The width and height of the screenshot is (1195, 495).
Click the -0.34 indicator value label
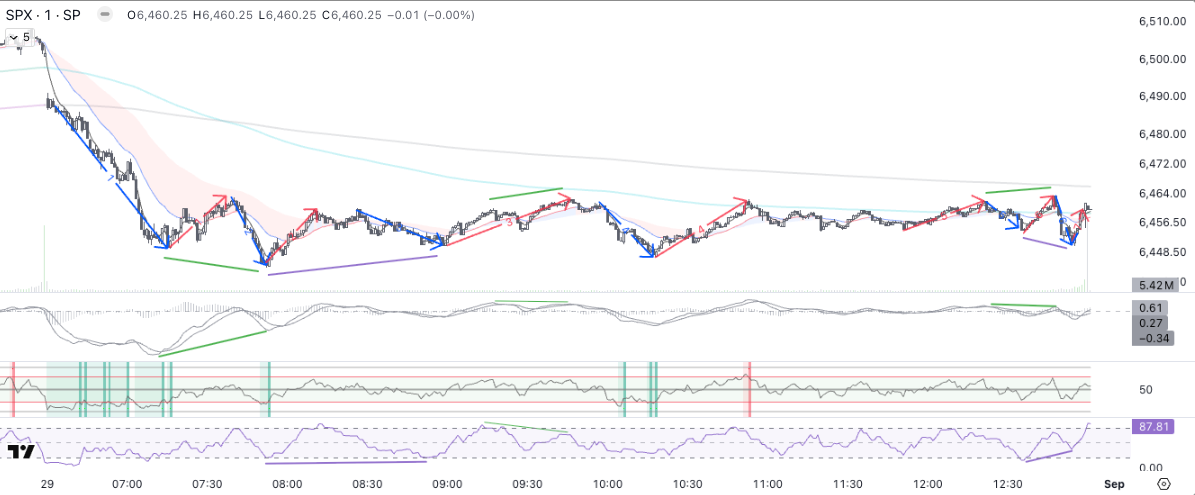click(1150, 338)
